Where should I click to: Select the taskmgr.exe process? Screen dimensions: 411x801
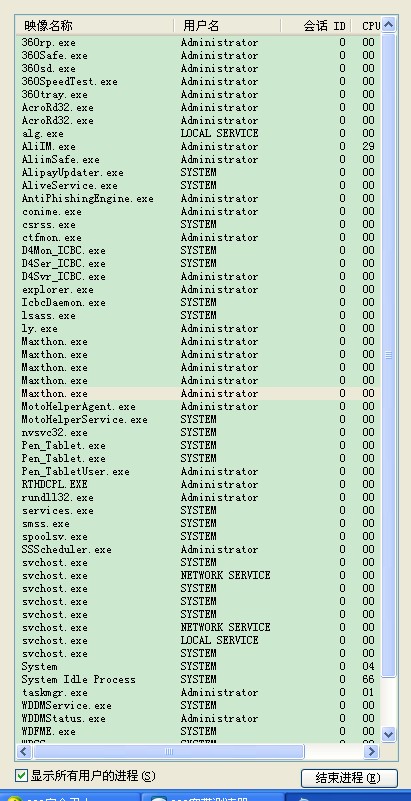pyautogui.click(x=199, y=693)
